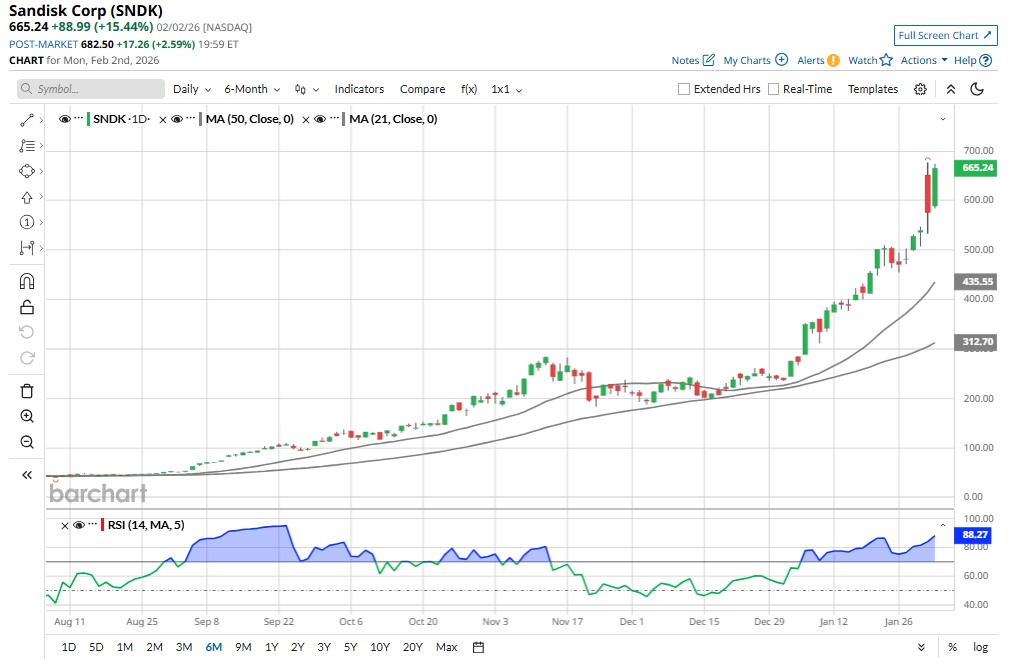Enable the Extended Hrs checkbox

tap(684, 89)
